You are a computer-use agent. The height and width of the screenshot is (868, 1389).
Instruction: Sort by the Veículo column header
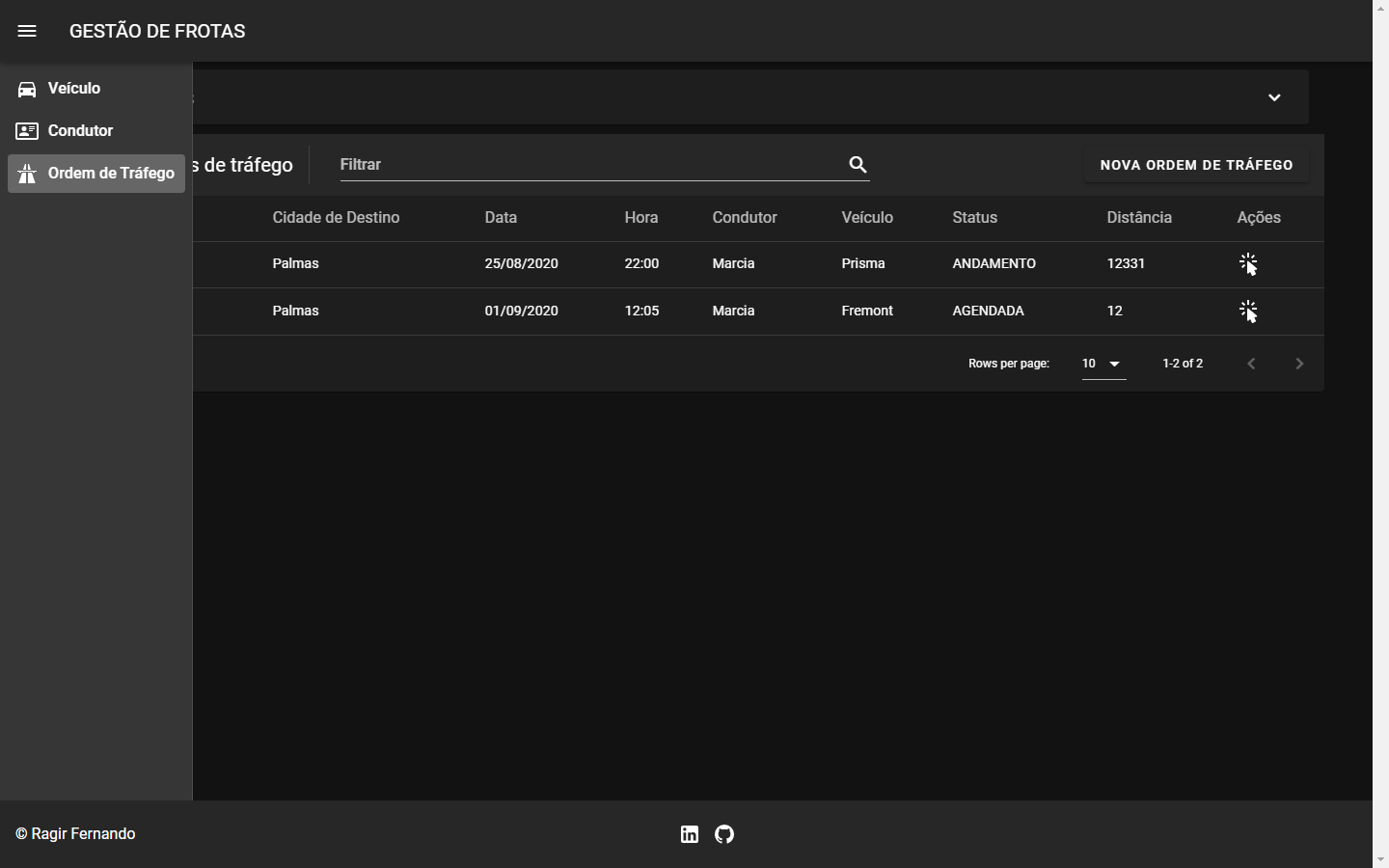coord(867,218)
